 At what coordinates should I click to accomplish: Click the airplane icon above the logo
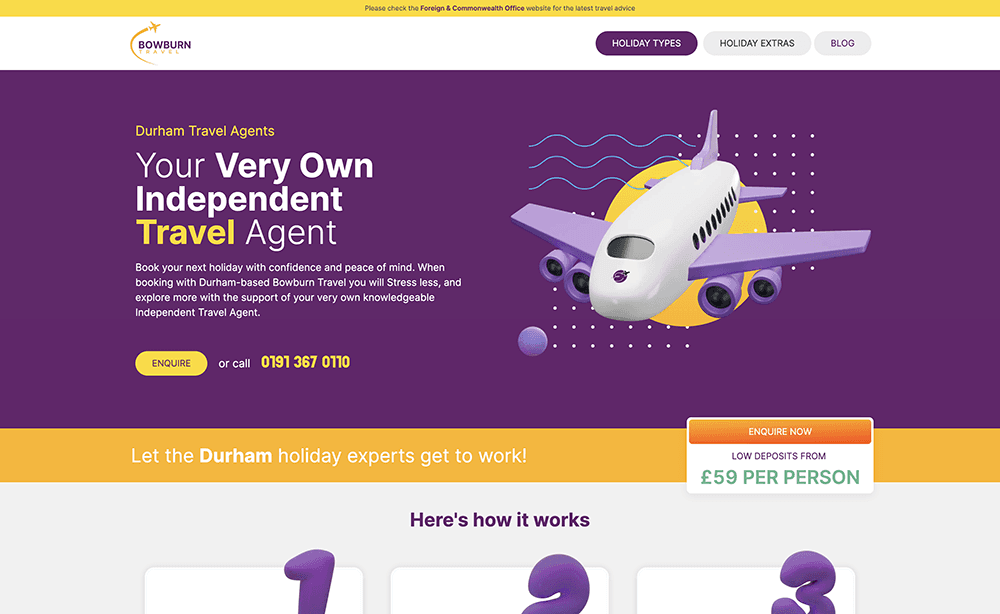(153, 27)
